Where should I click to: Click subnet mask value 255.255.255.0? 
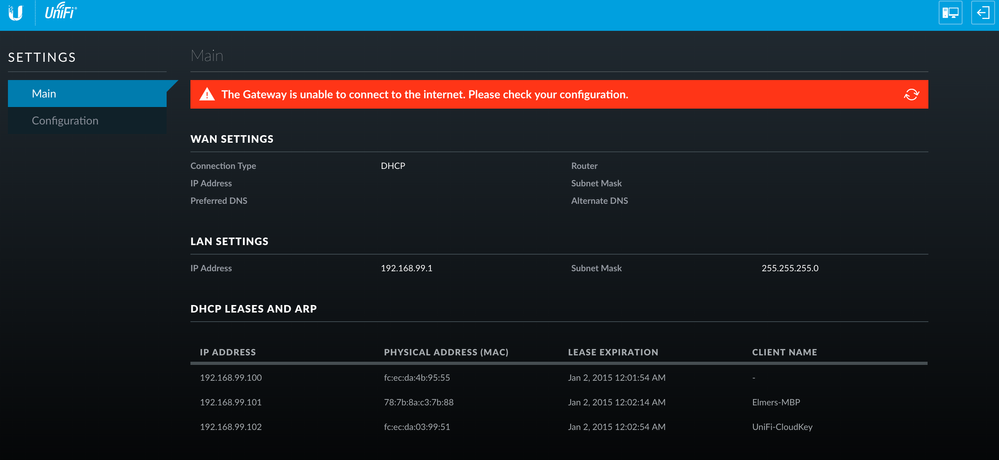[x=790, y=268]
